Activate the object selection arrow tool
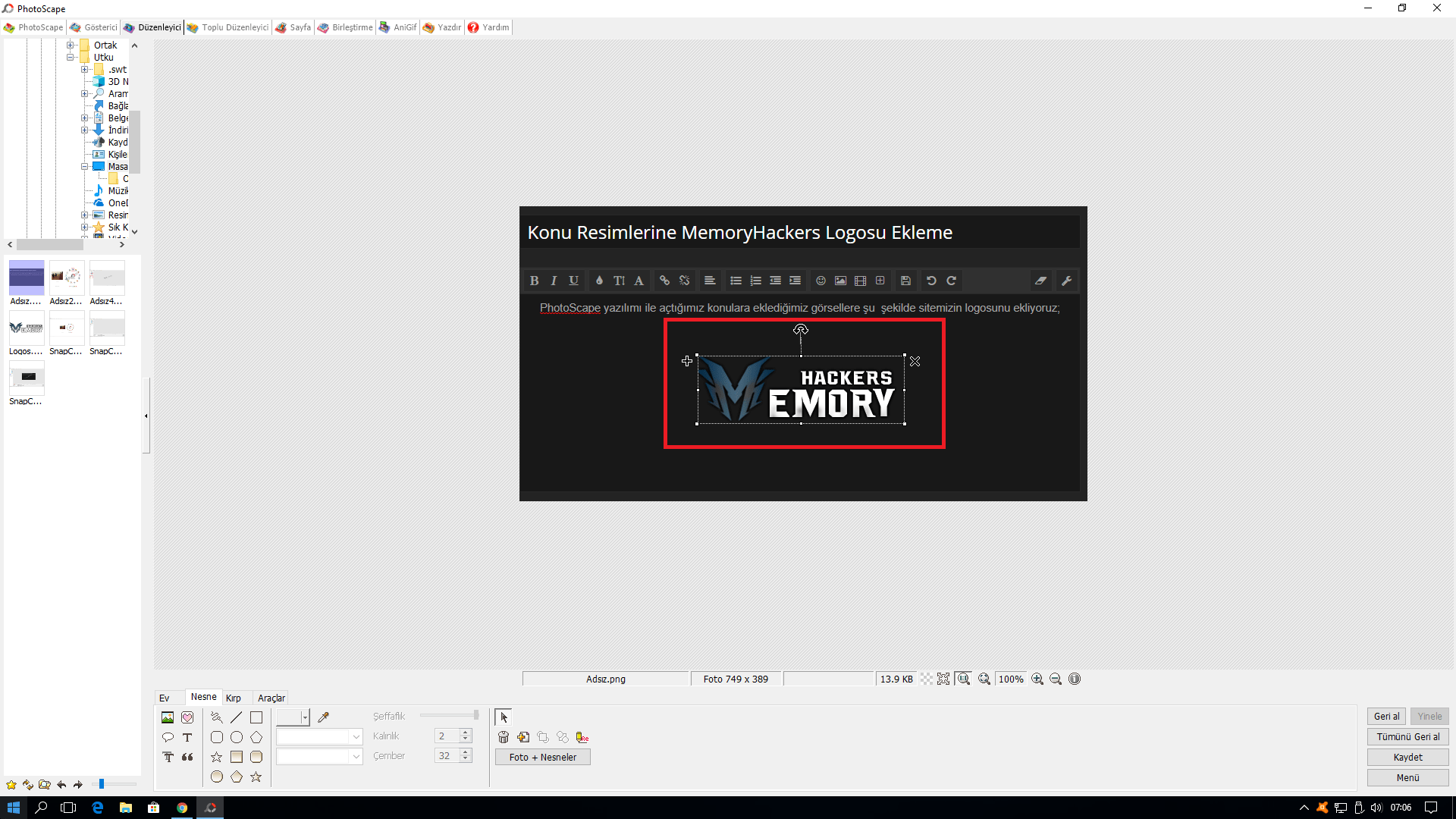Image resolution: width=1456 pixels, height=819 pixels. tap(504, 717)
